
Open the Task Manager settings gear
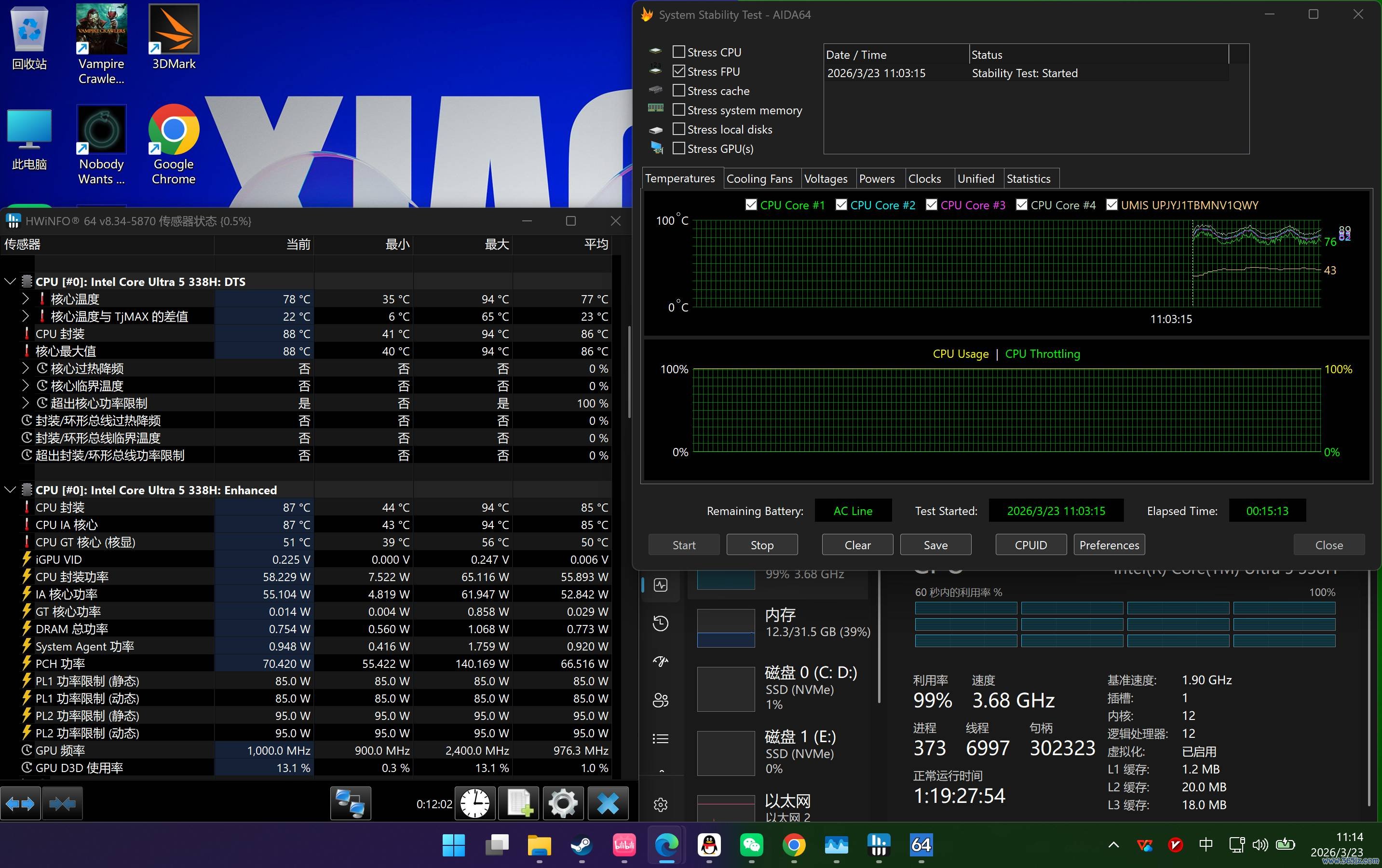click(x=661, y=804)
